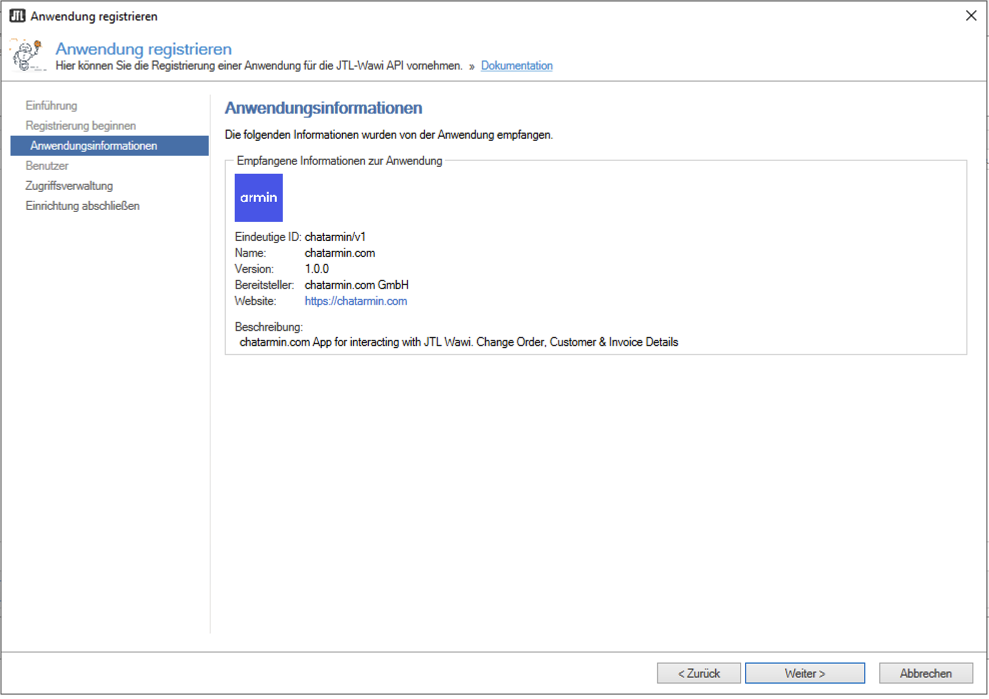Click the version value 1.0.0
Screen dimensions: 989x699
coord(317,269)
